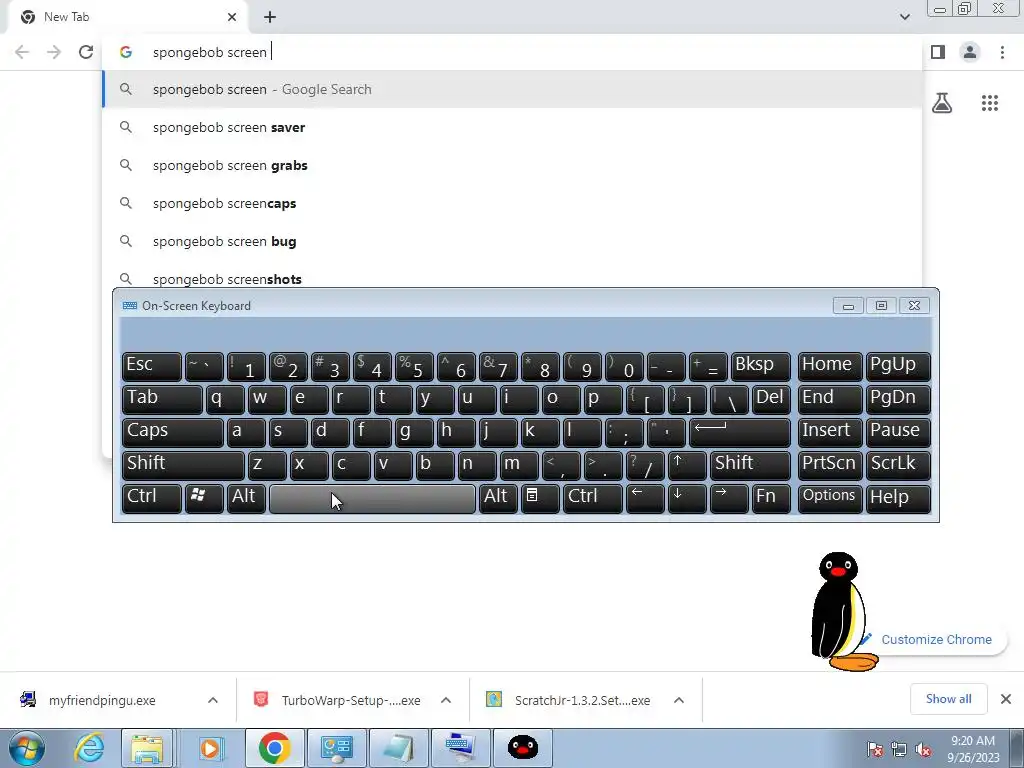The width and height of the screenshot is (1024, 768).
Task: Toggle the left Ctrl key on keyboard
Action: (x=152, y=498)
